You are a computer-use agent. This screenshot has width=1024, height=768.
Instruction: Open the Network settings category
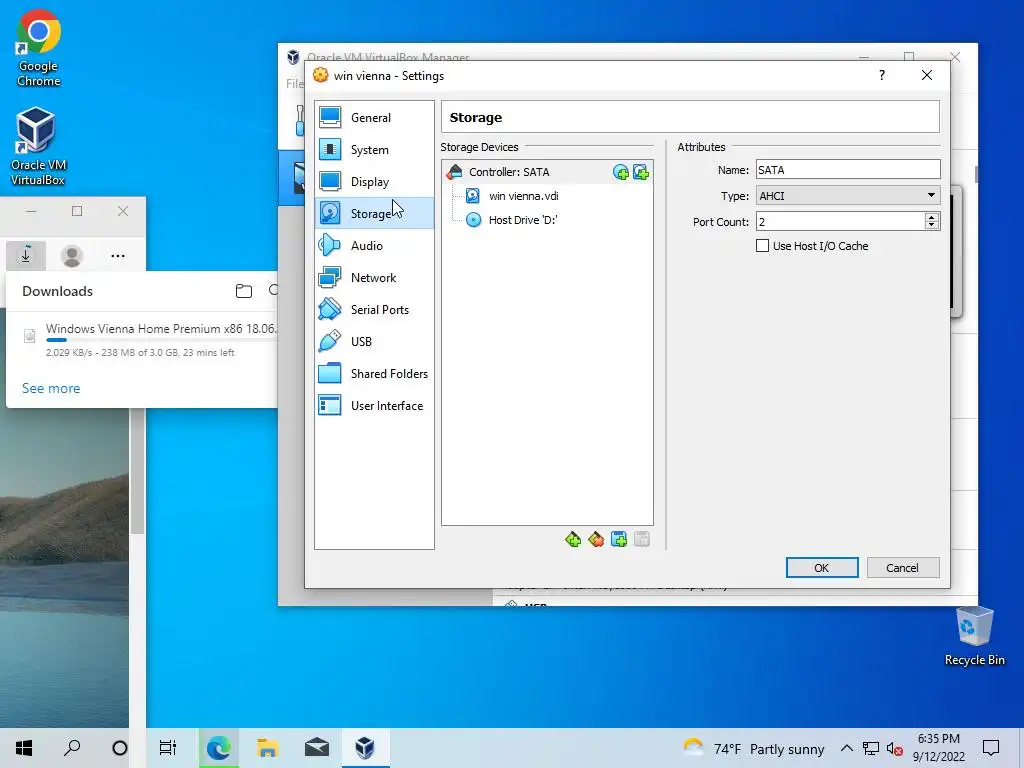[x=374, y=278]
